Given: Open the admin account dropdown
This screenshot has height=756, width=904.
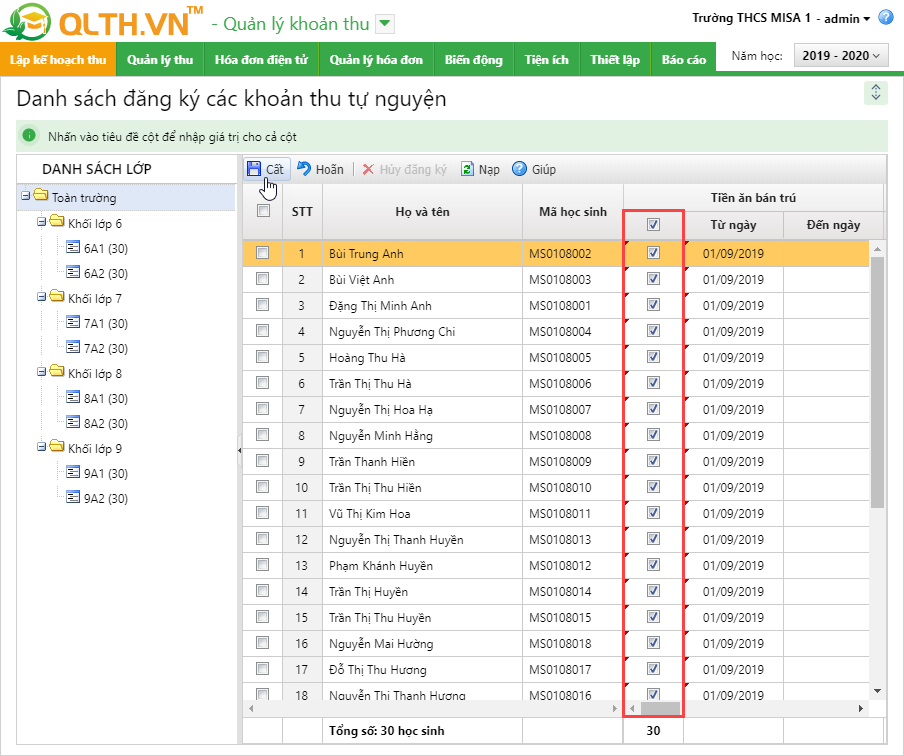Looking at the screenshot, I should coord(847,18).
